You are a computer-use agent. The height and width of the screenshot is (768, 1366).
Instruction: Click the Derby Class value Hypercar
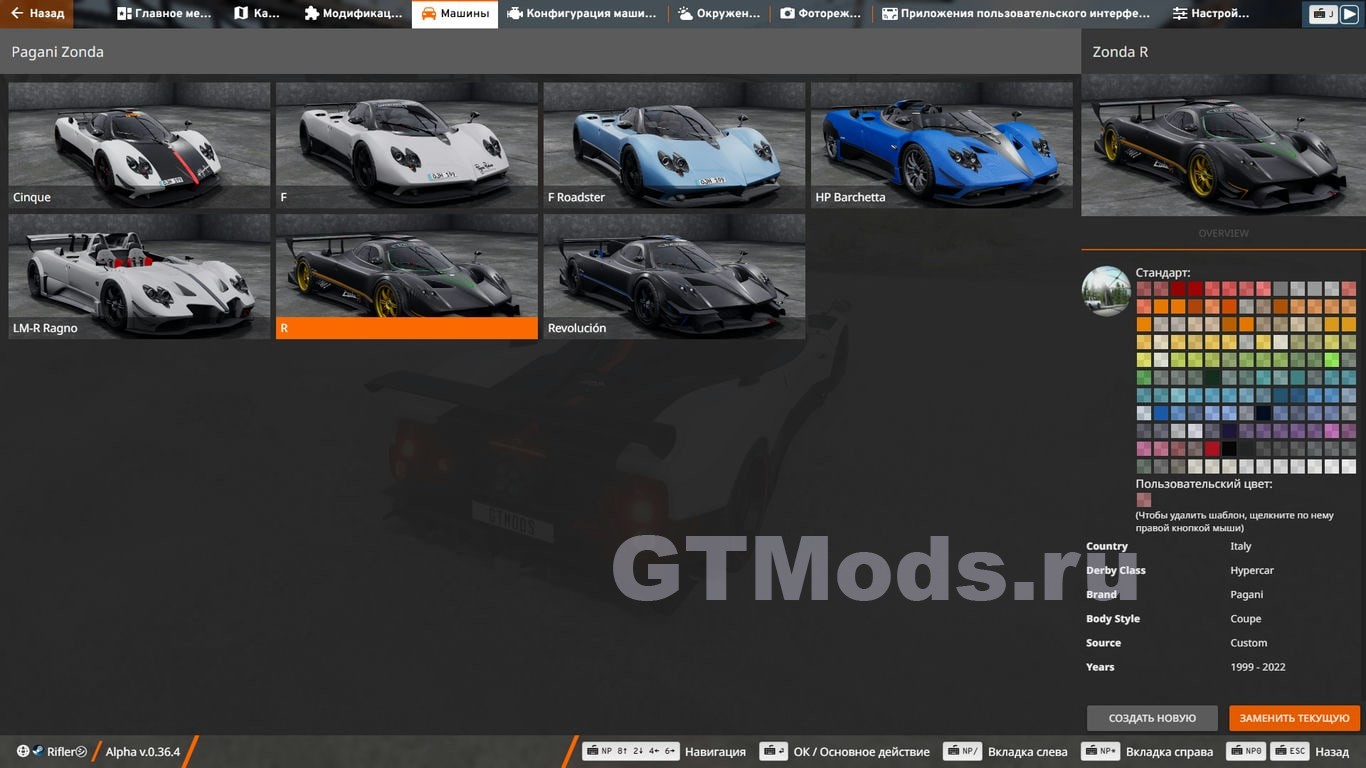[x=1252, y=570]
